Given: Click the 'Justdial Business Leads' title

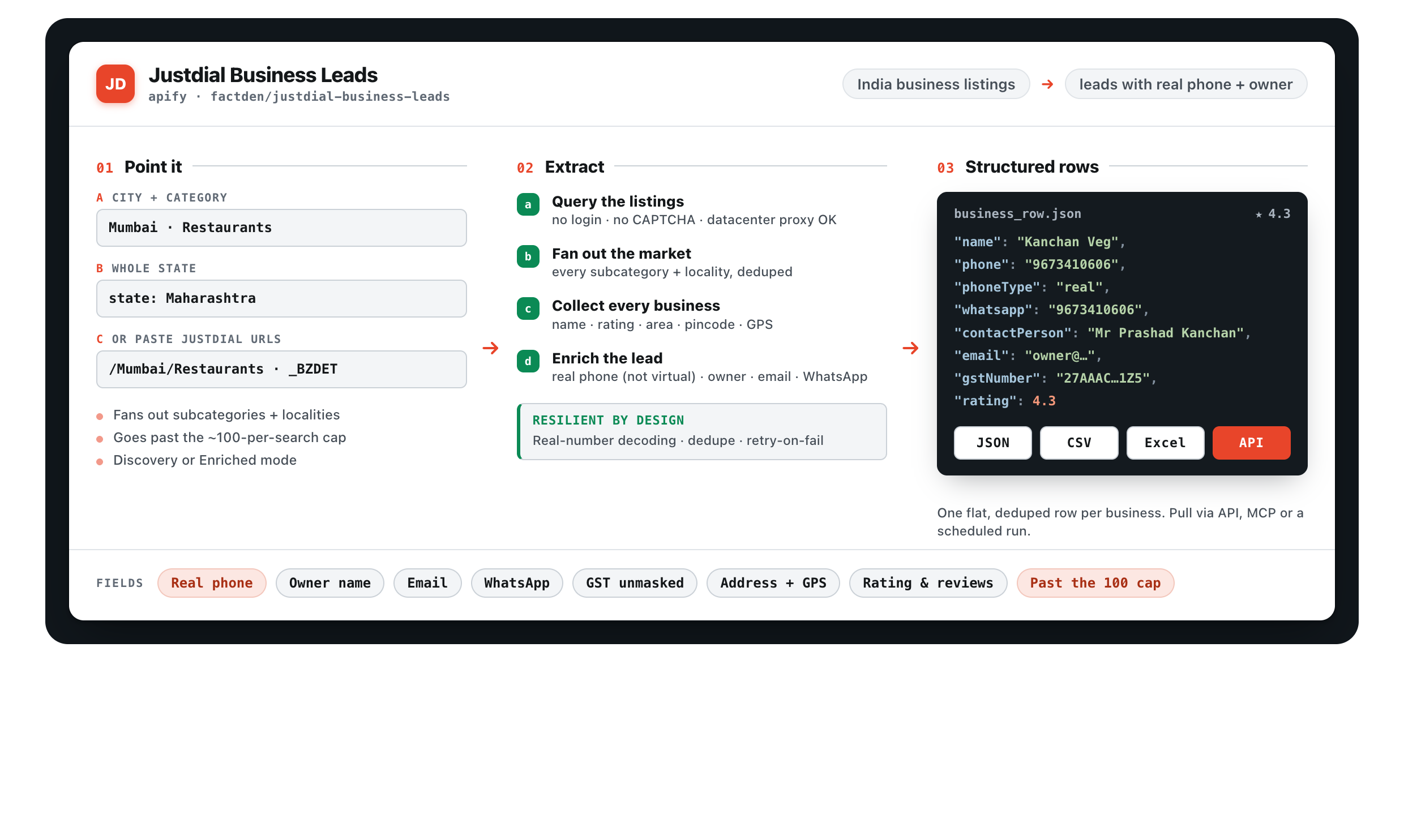Looking at the screenshot, I should pyautogui.click(x=263, y=75).
